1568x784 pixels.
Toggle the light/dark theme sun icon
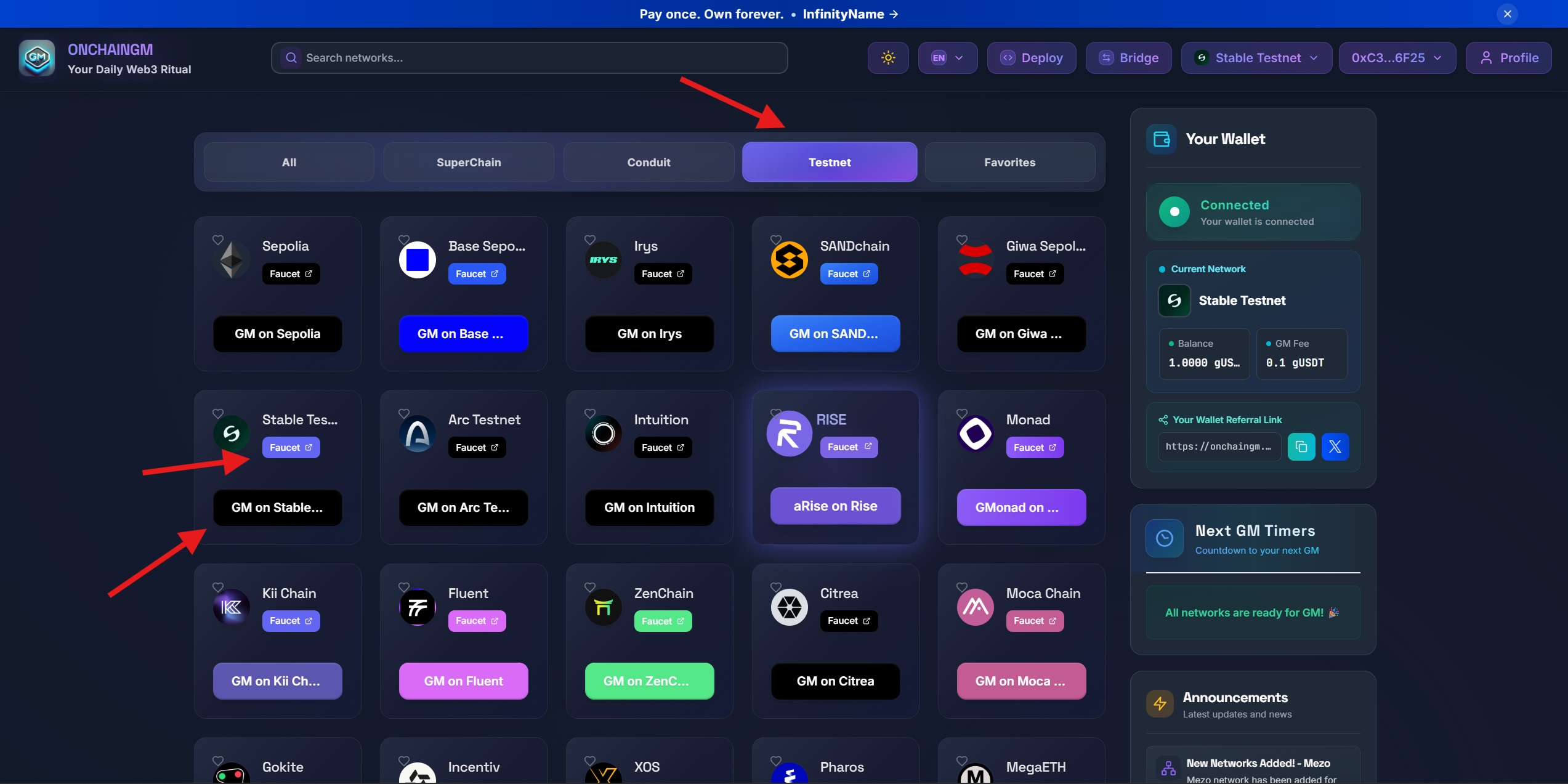(x=887, y=58)
